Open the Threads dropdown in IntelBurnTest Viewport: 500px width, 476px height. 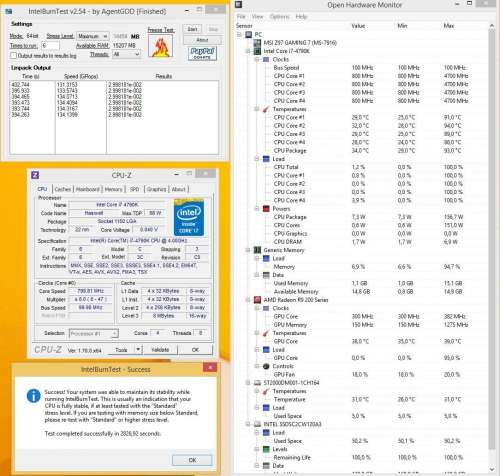[x=126, y=54]
